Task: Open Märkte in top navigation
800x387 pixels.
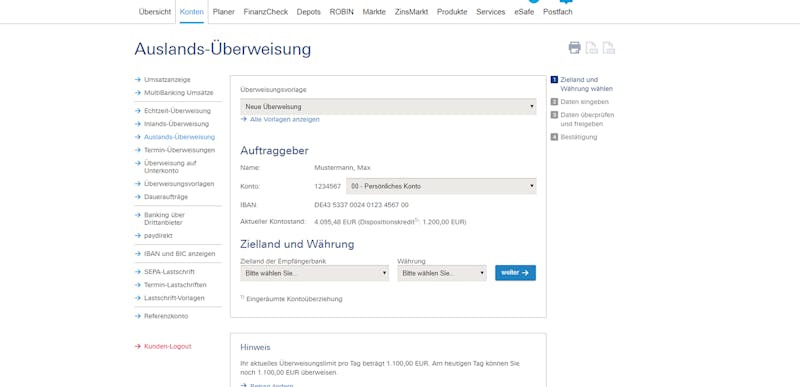Action: [x=374, y=12]
